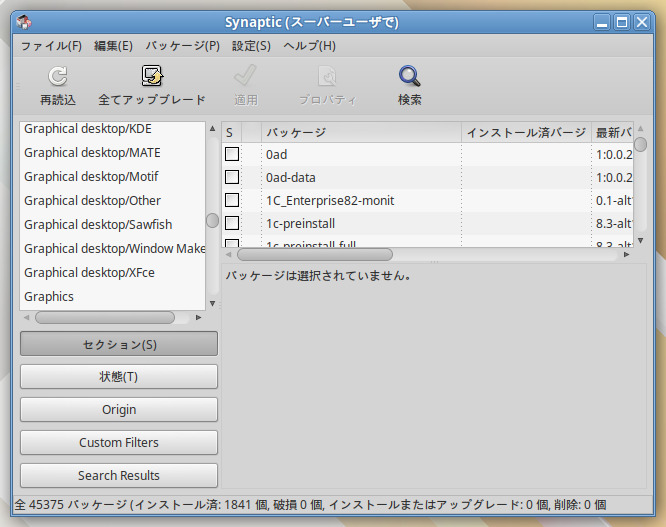This screenshot has width=666, height=527.
Task: Toggle checkbox for 1C_Enterprise82-monit
Action: (x=232, y=200)
